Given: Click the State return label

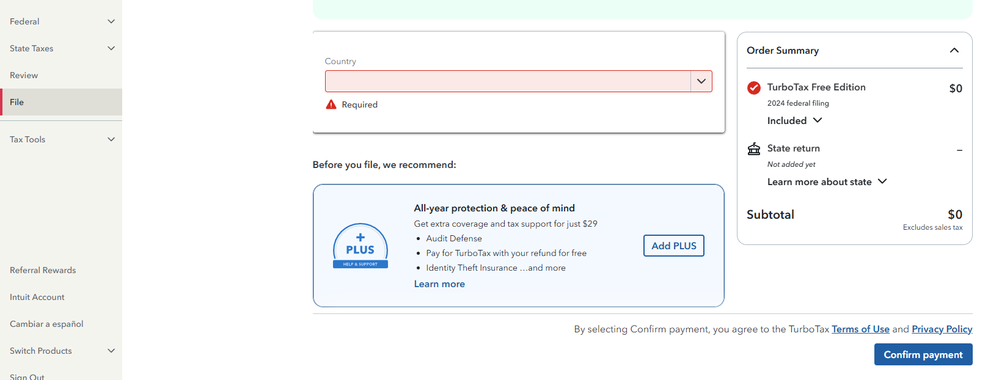Looking at the screenshot, I should tap(793, 149).
